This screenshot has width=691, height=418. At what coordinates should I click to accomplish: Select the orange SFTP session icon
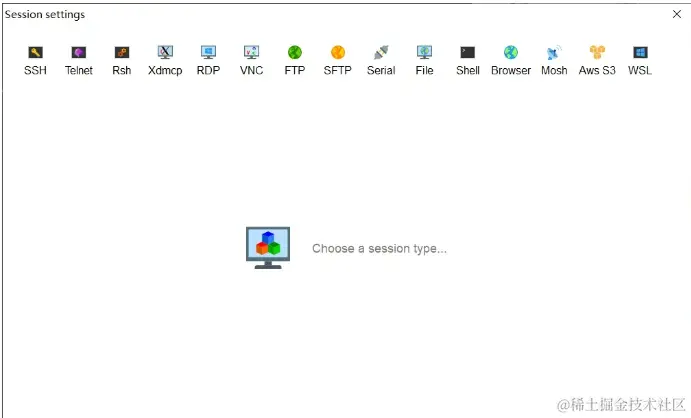tap(338, 52)
